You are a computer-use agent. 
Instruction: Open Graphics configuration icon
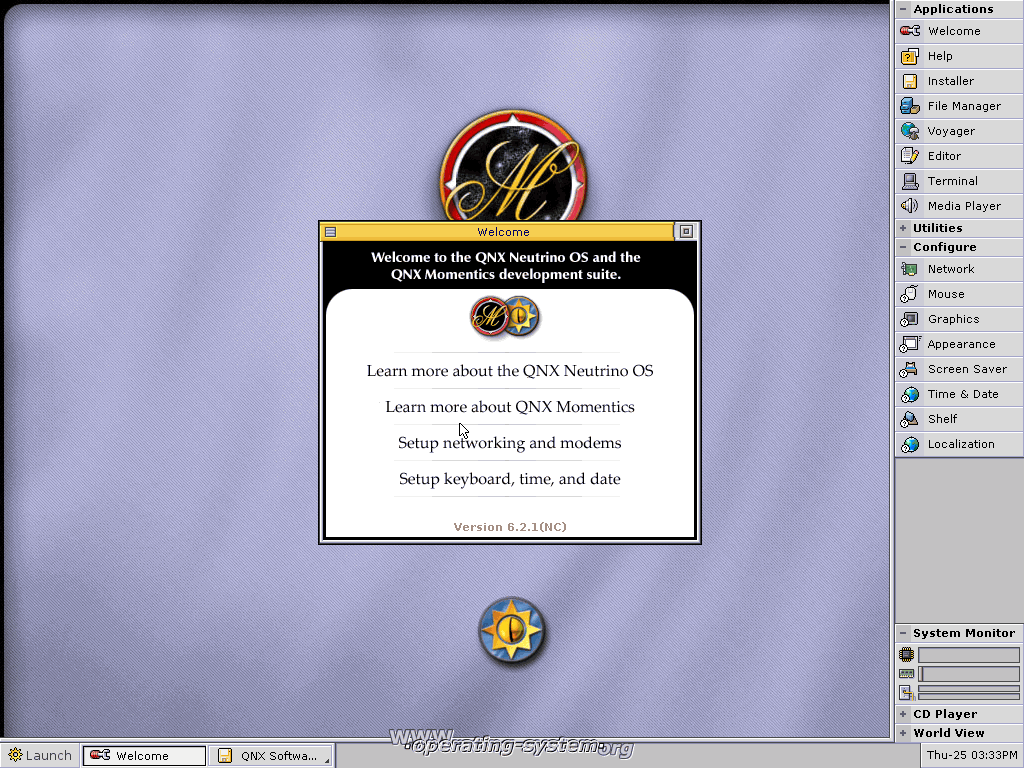point(909,319)
